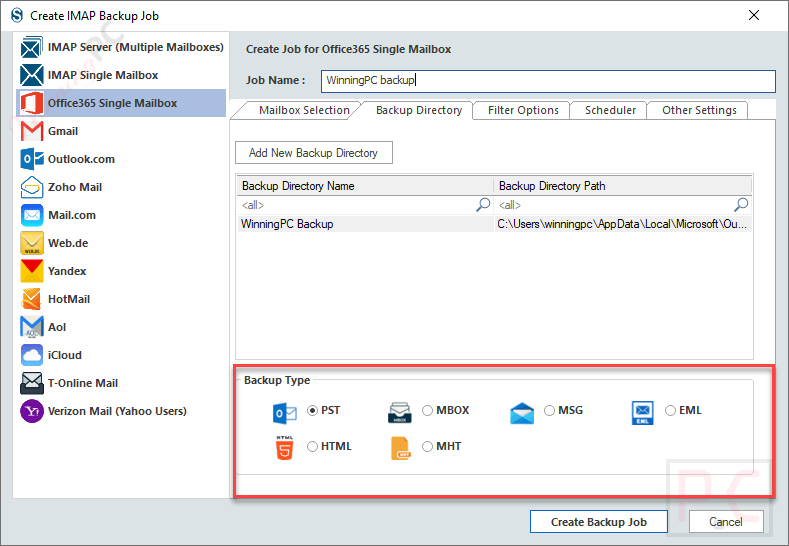Viewport: 789px width, 546px height.
Task: Click the MHT file format icon
Action: point(401,448)
